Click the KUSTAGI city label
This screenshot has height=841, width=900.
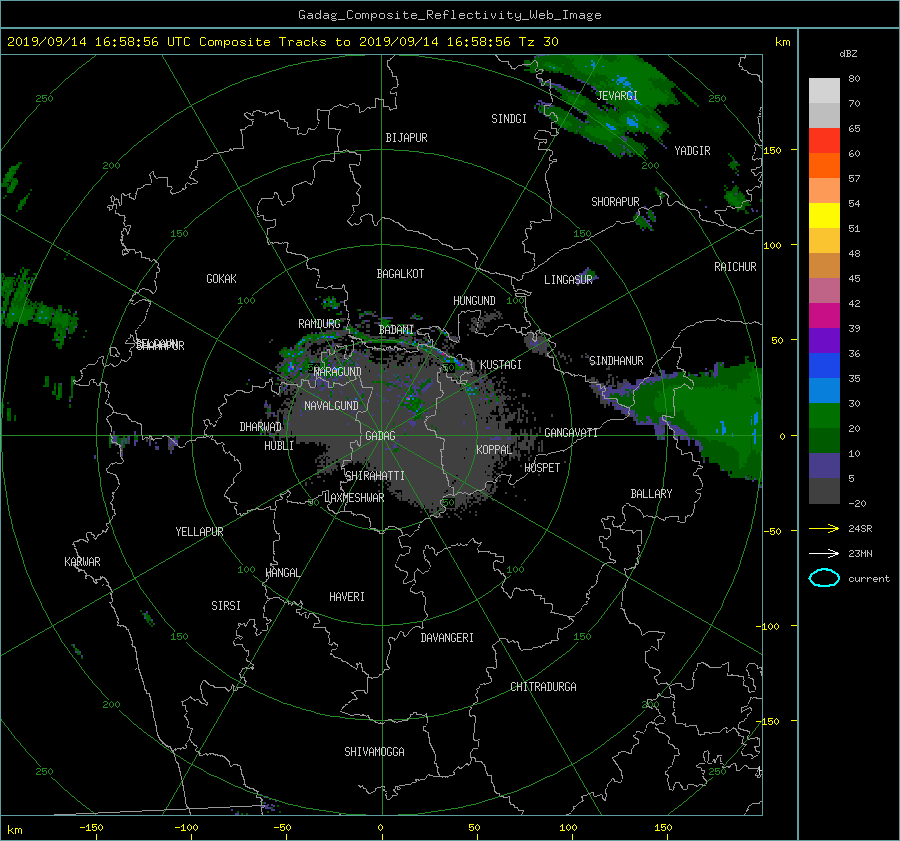(x=501, y=365)
